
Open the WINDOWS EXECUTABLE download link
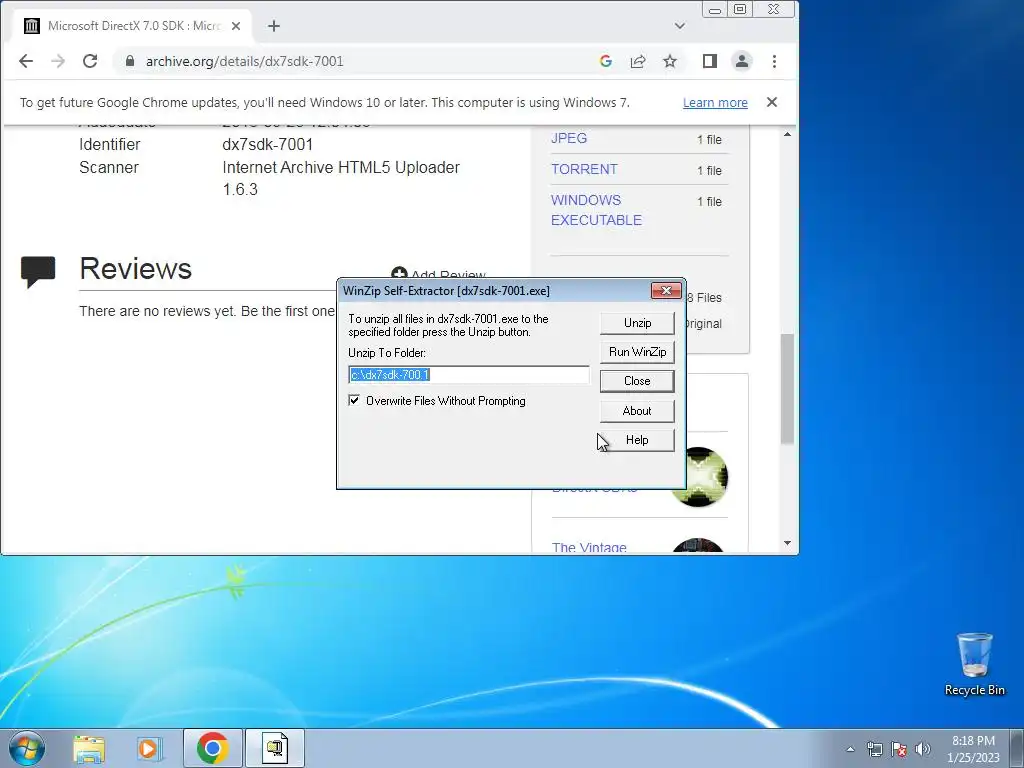coord(596,210)
